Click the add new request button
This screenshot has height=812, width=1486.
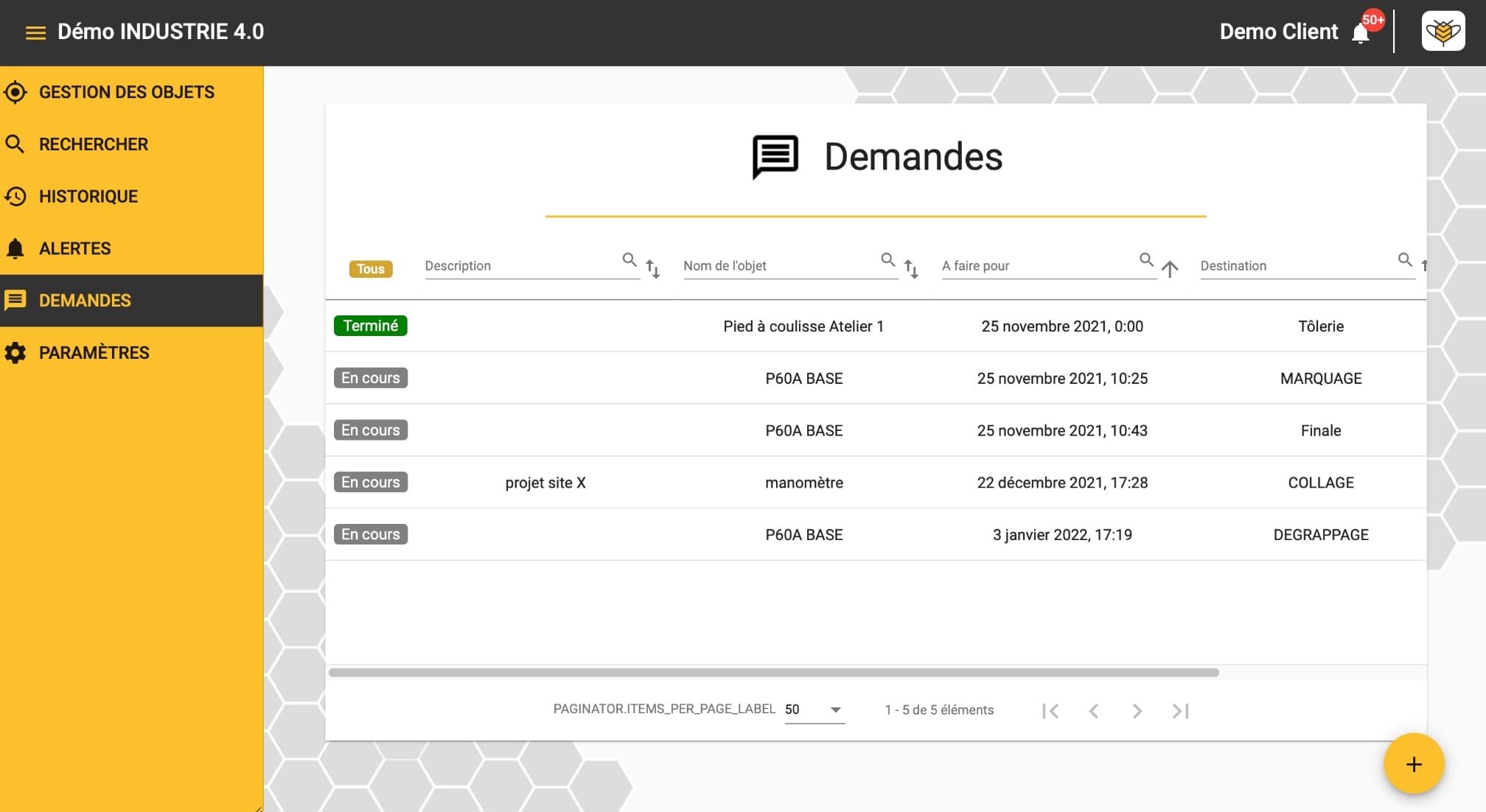tap(1415, 764)
